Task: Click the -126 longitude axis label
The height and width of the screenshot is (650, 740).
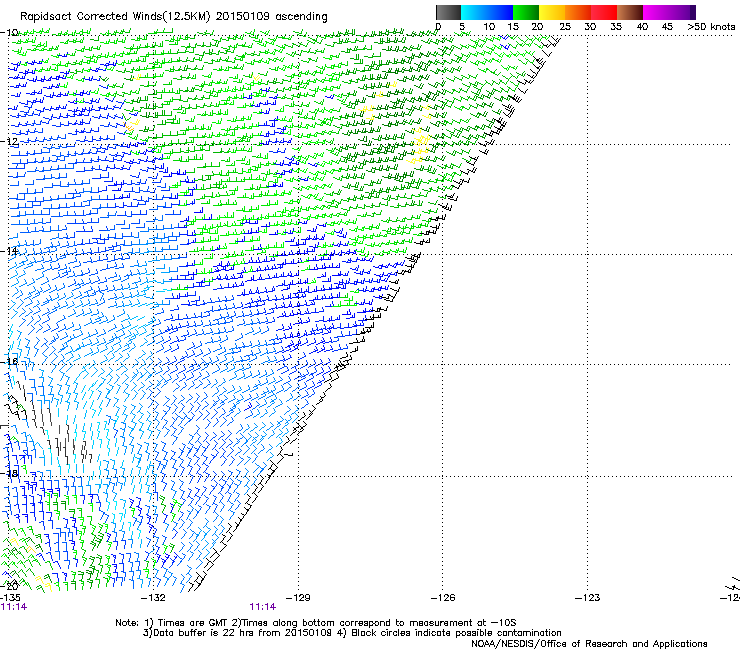Action: [443, 598]
